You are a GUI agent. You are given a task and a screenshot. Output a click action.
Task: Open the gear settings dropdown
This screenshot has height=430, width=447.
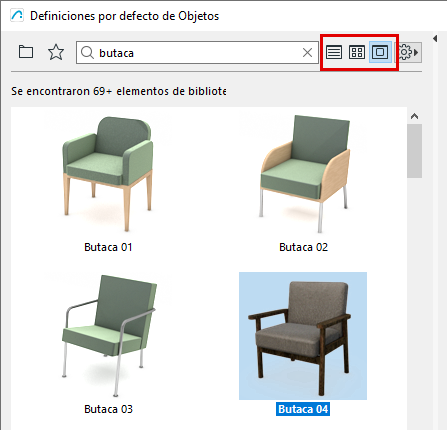[x=408, y=52]
